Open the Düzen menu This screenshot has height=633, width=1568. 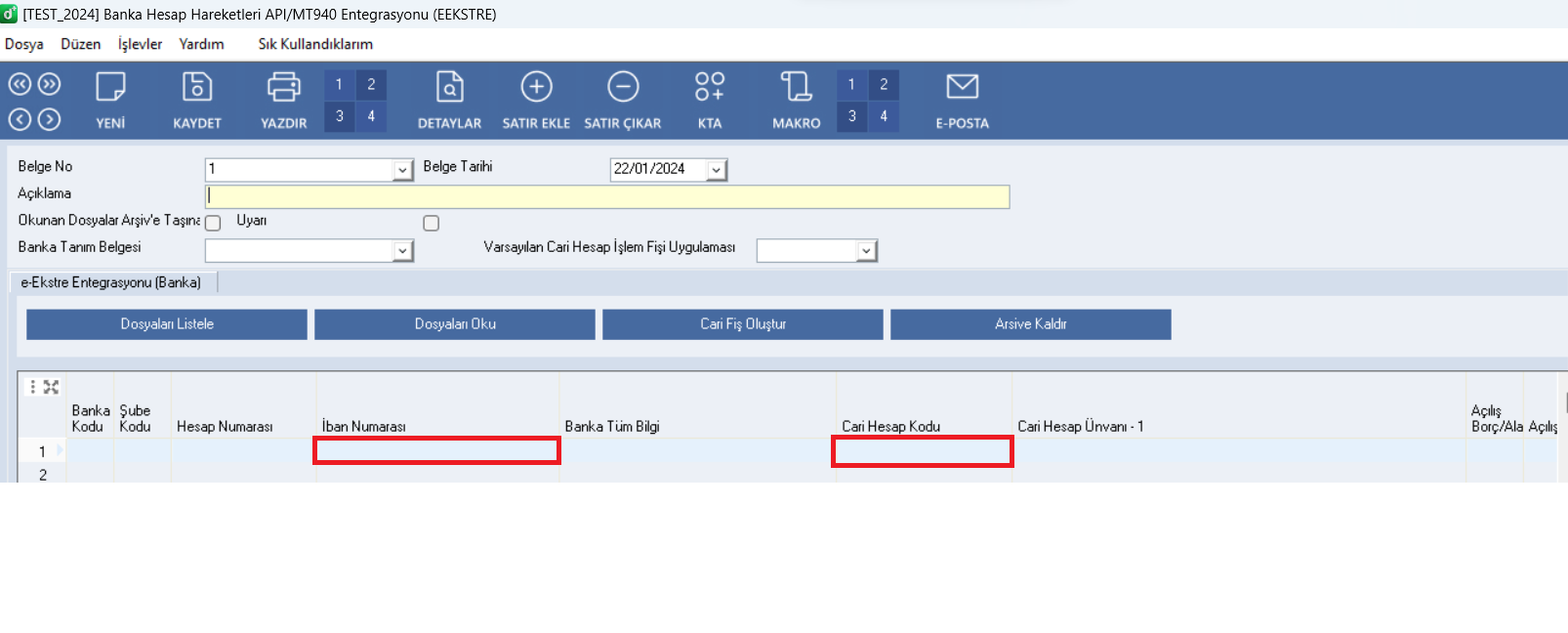(x=81, y=44)
